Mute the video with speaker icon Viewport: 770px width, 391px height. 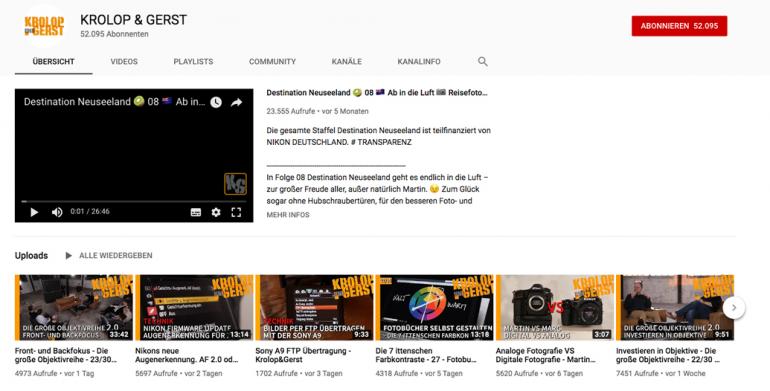point(57,212)
